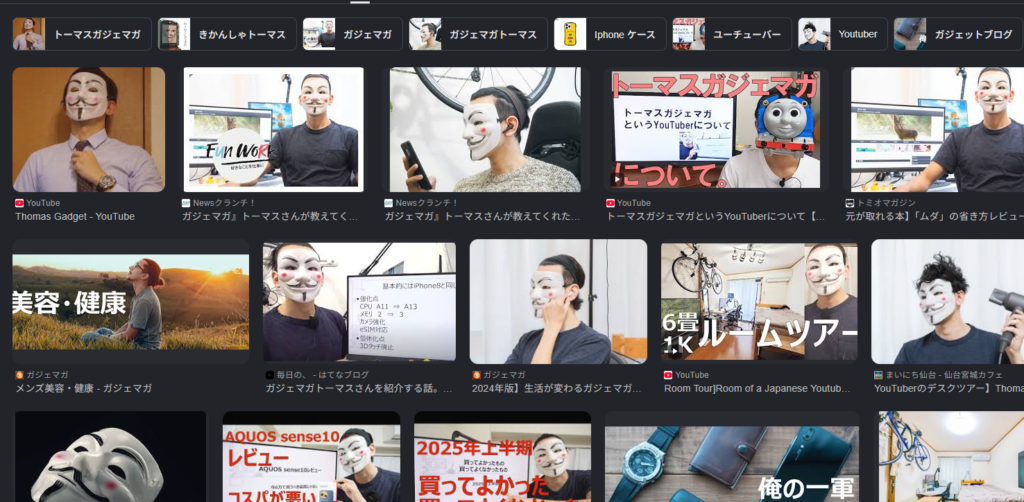Click YouTube favicon above Thomas Gadget result
The height and width of the screenshot is (502, 1024).
[x=19, y=203]
